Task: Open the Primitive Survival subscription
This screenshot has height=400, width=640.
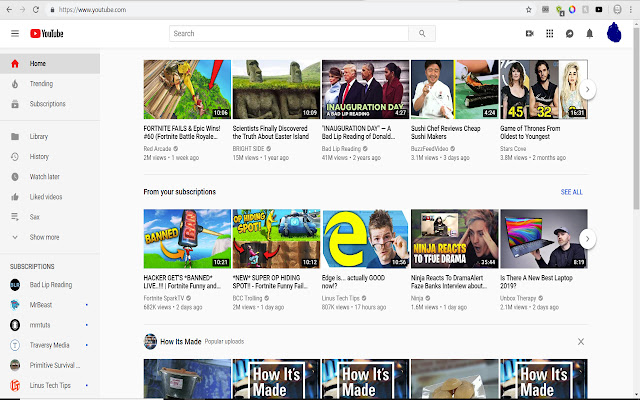Action: click(x=50, y=365)
